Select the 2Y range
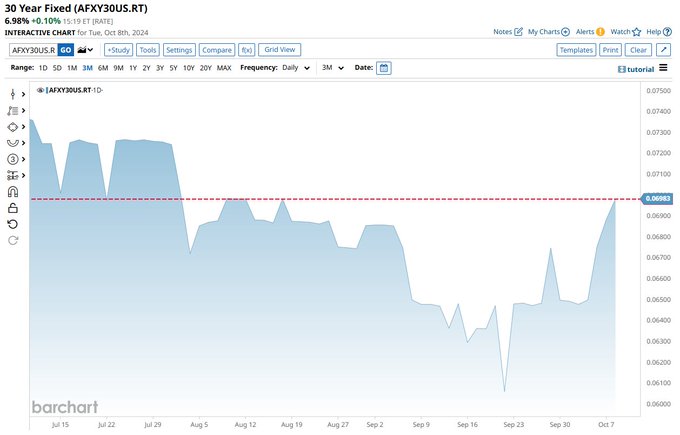 (147, 68)
